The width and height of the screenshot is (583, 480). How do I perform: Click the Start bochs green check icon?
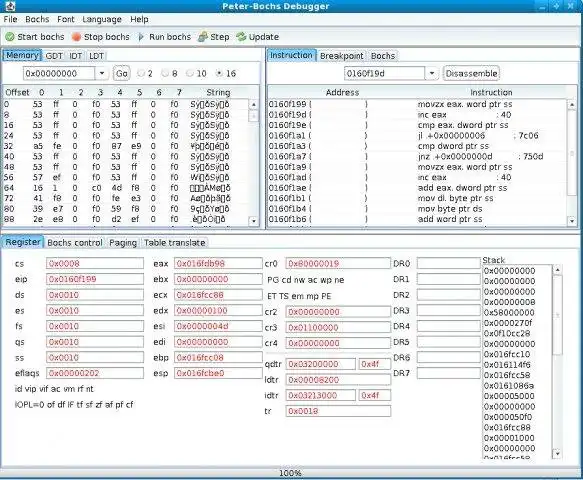(10, 37)
